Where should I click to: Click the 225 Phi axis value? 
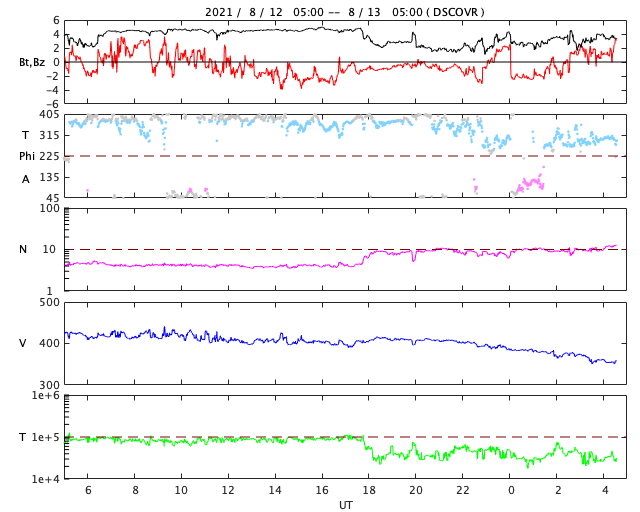pyautogui.click(x=49, y=156)
